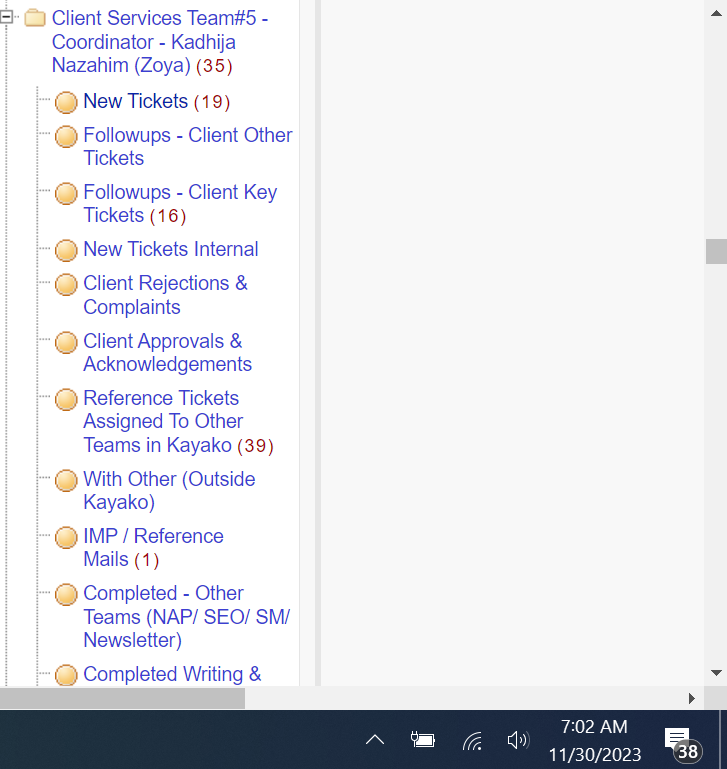Click the icon beside IMP / Reference Mails
The width and height of the screenshot is (727, 769).
(66, 537)
